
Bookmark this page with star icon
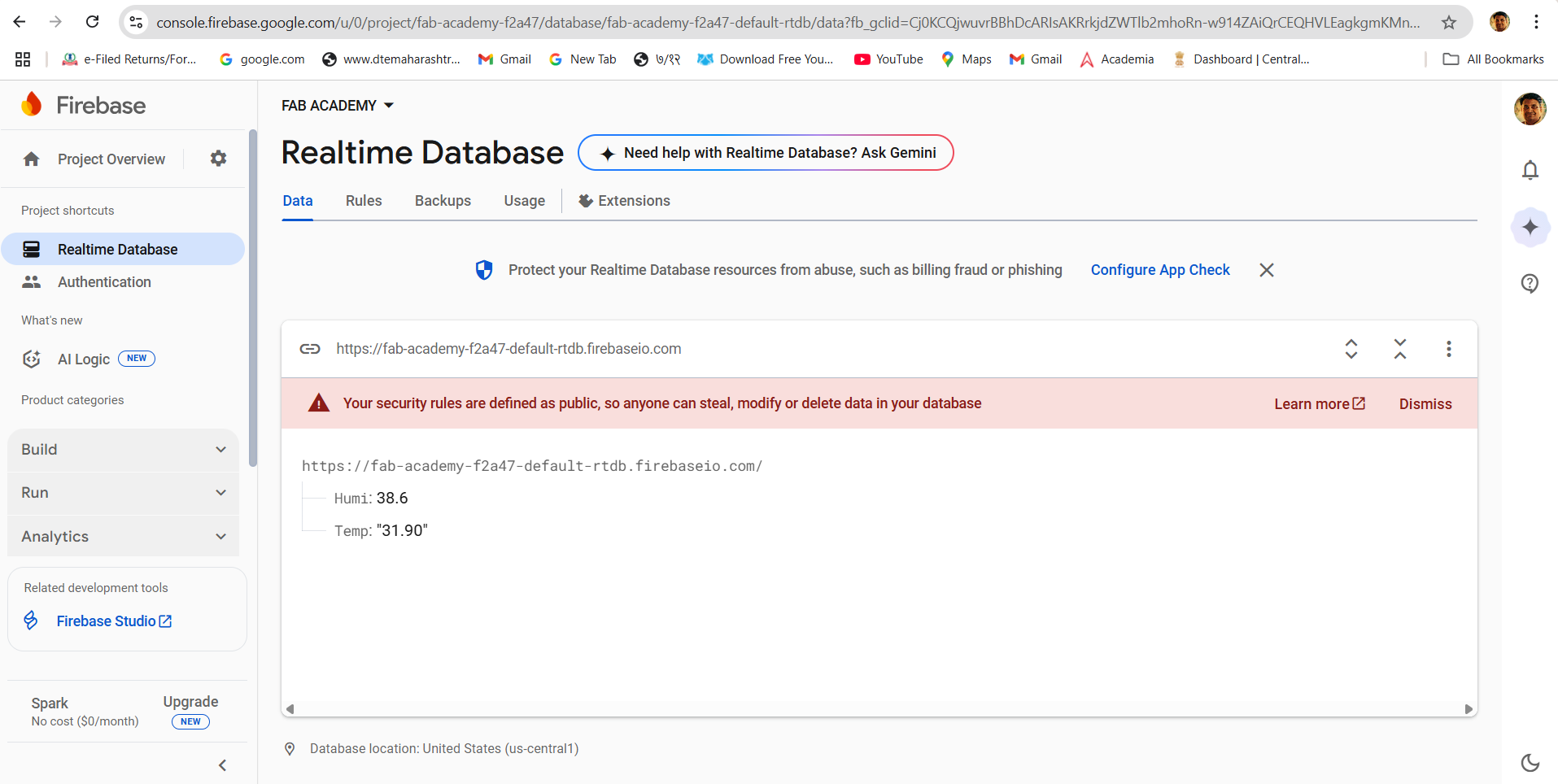click(1449, 22)
